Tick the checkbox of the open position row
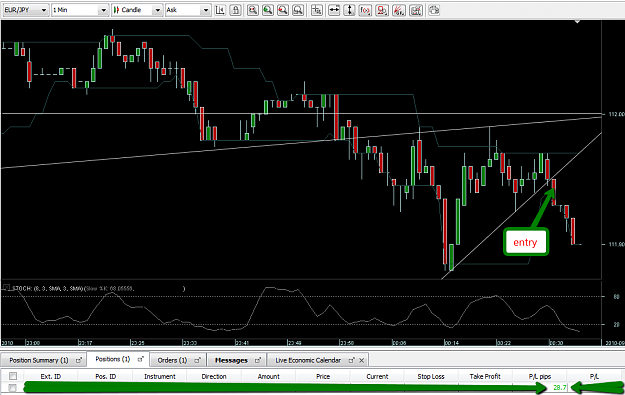 point(13,387)
